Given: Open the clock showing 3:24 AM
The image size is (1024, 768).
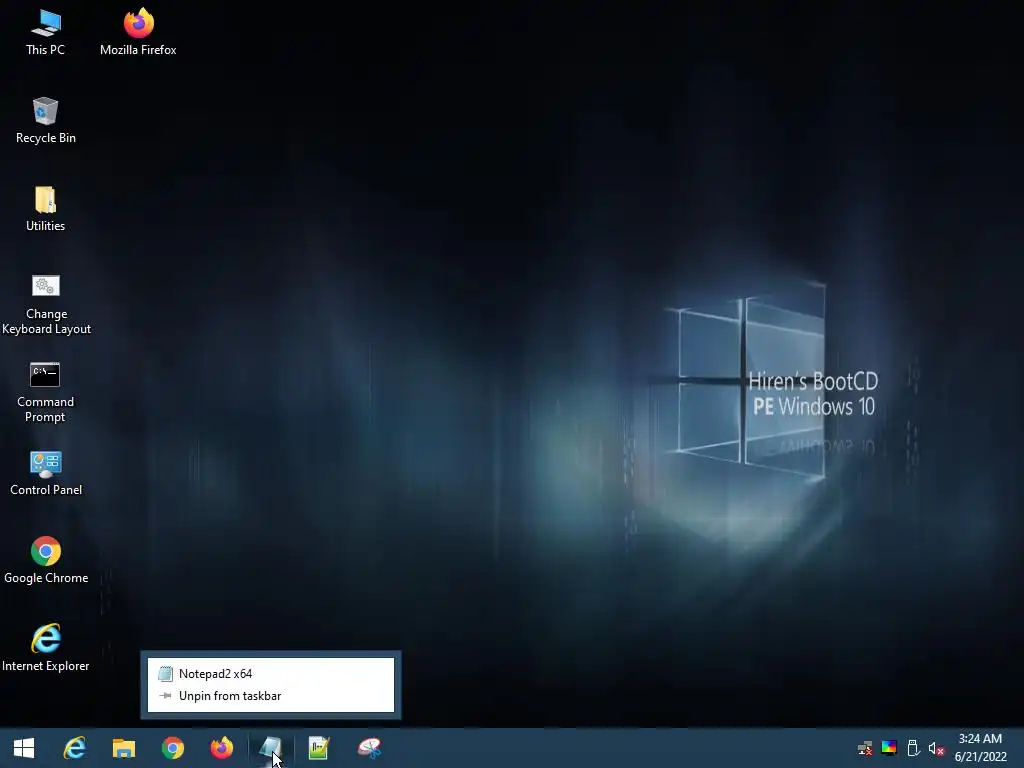Looking at the screenshot, I should [980, 748].
